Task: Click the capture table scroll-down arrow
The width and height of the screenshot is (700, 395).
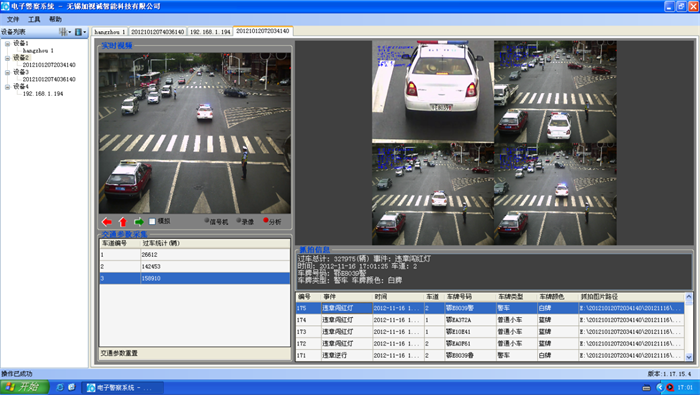Action: 688,357
